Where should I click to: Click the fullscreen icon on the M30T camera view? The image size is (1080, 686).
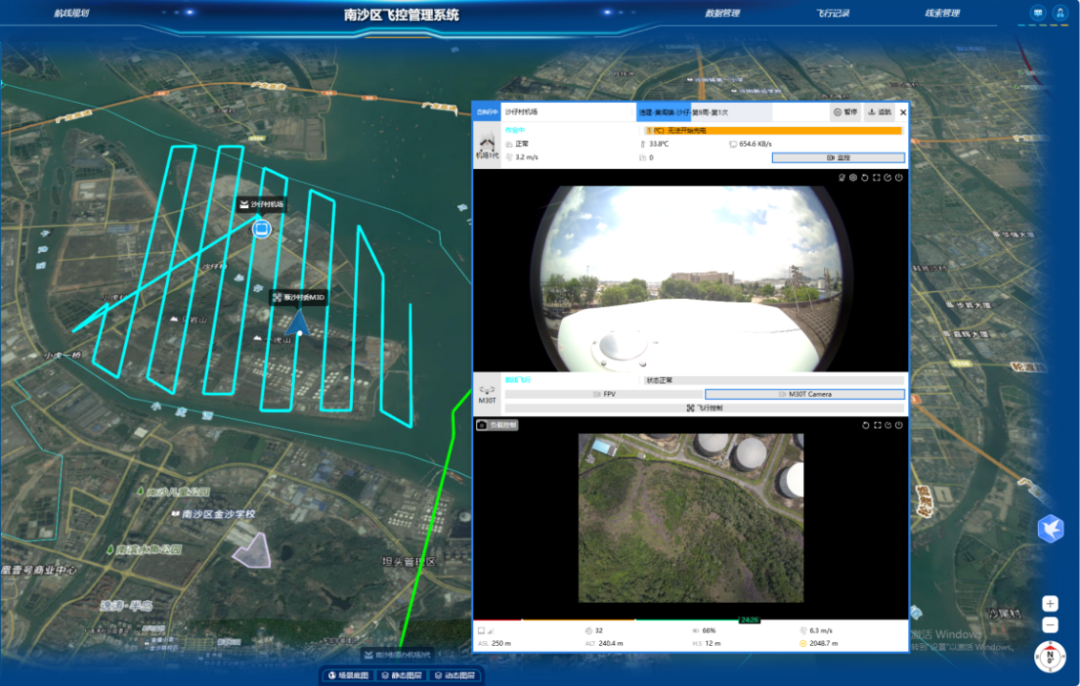pos(877,425)
